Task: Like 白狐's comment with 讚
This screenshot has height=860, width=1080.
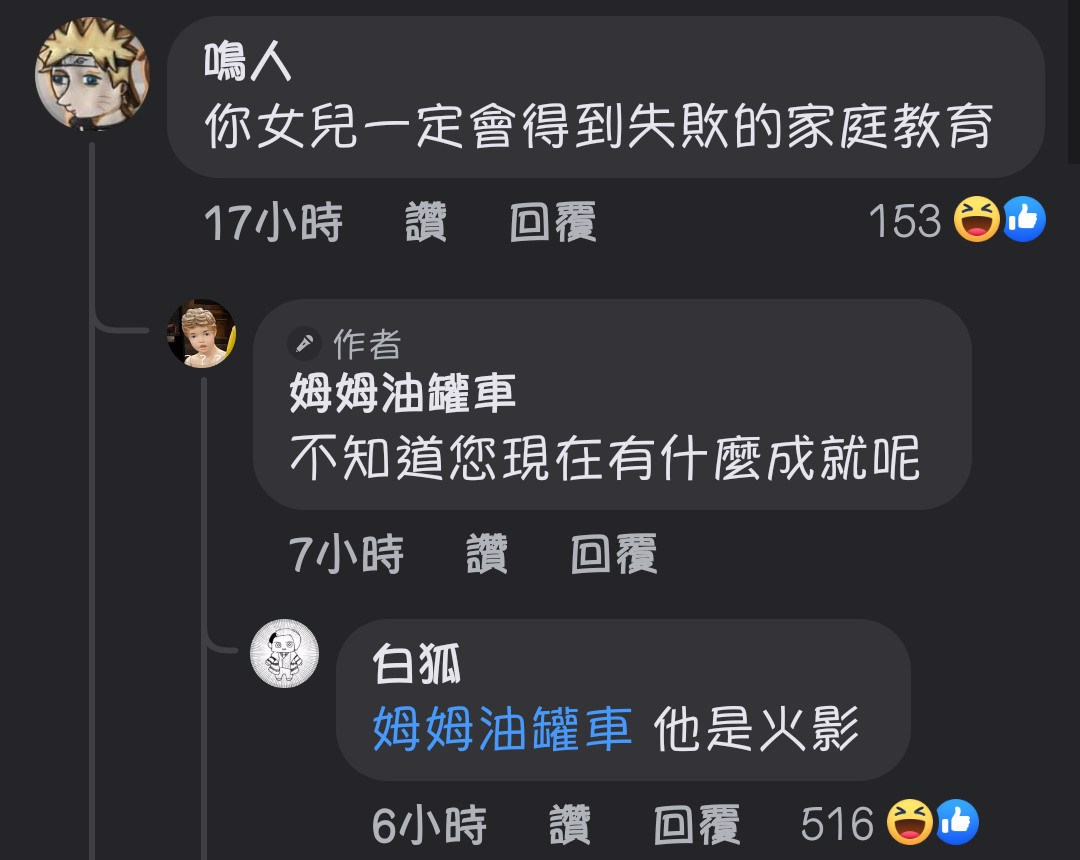Action: tap(570, 824)
